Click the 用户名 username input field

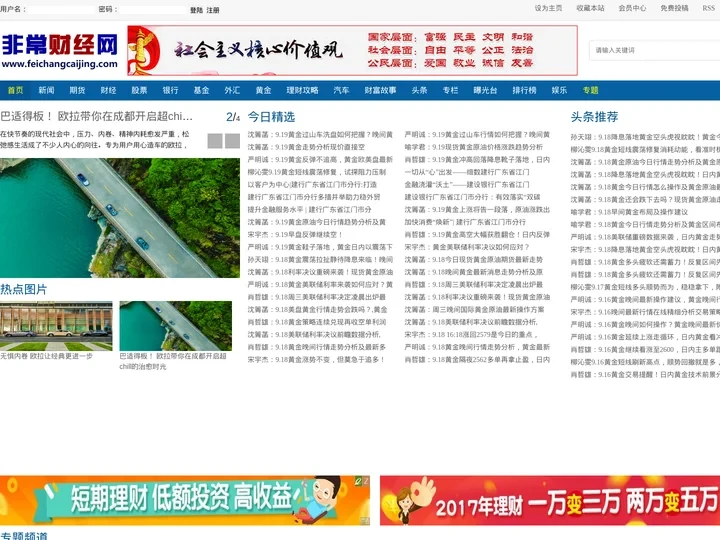click(x=62, y=10)
